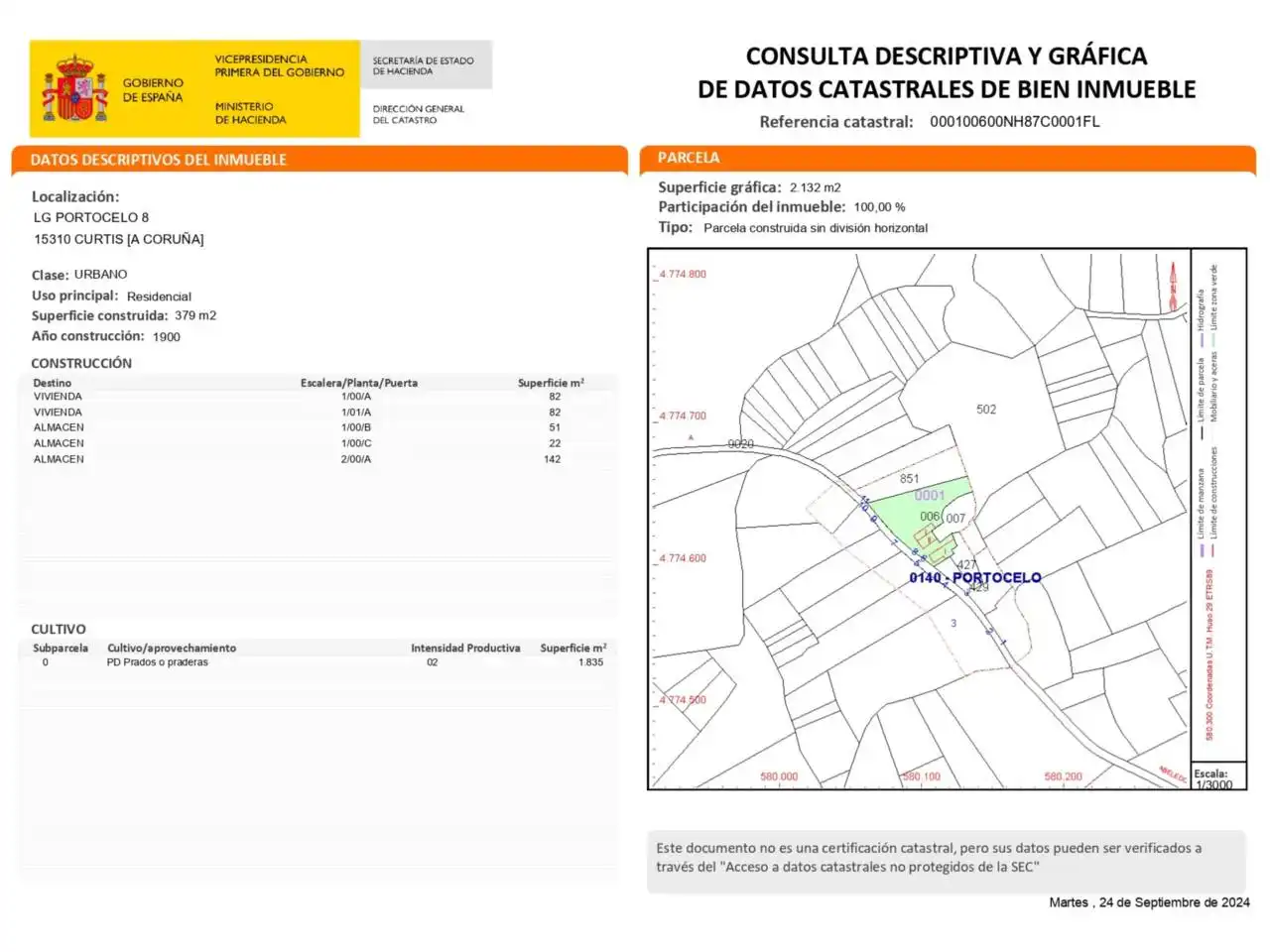Click VIVIENDA in the 1/00/A row

pos(59,397)
